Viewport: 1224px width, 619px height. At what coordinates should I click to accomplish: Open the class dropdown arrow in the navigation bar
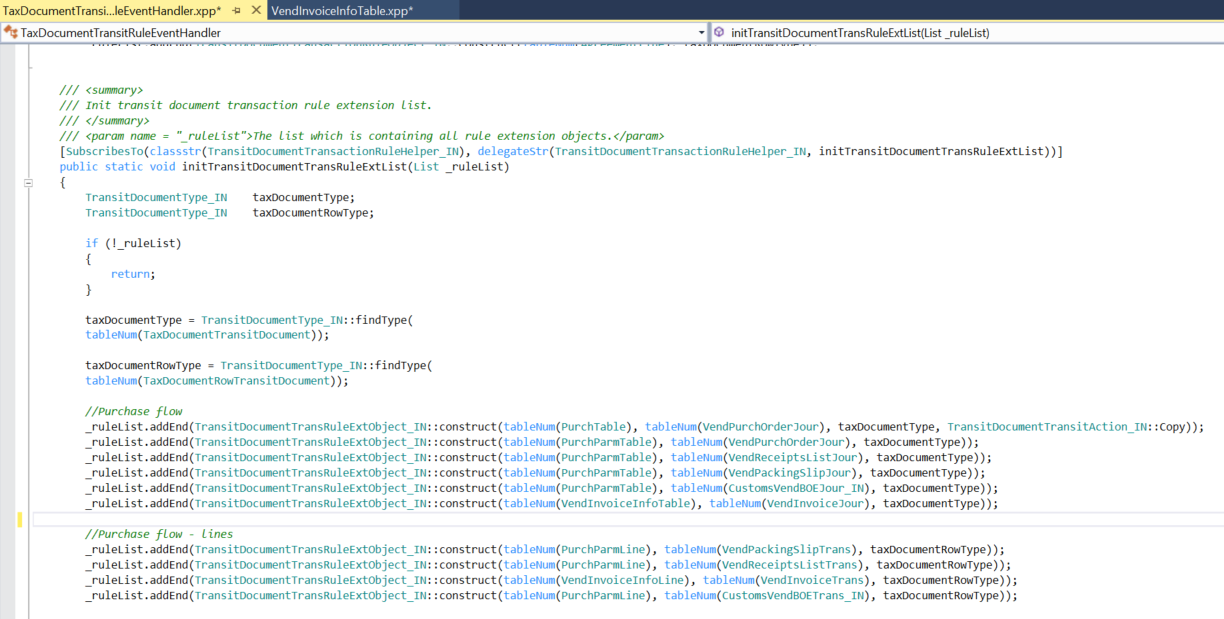tap(700, 32)
